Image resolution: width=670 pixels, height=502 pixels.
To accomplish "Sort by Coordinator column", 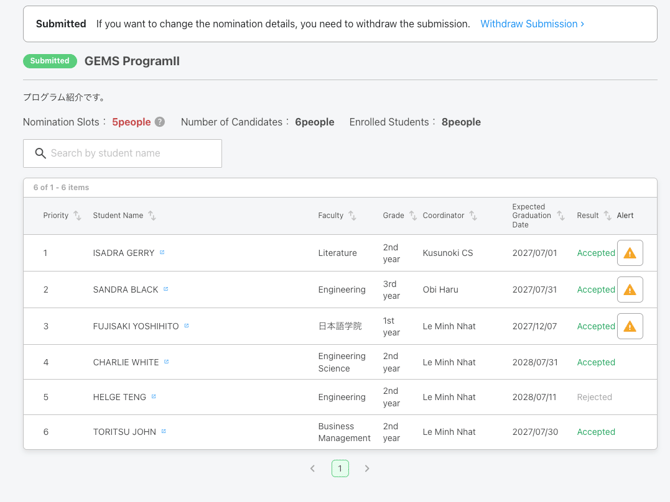I will [x=473, y=216].
